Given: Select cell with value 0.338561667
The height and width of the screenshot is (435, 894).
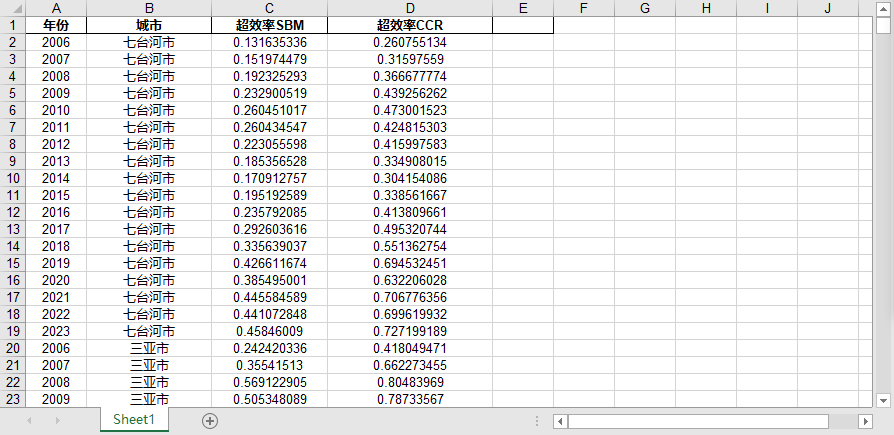Looking at the screenshot, I should click(x=410, y=195).
